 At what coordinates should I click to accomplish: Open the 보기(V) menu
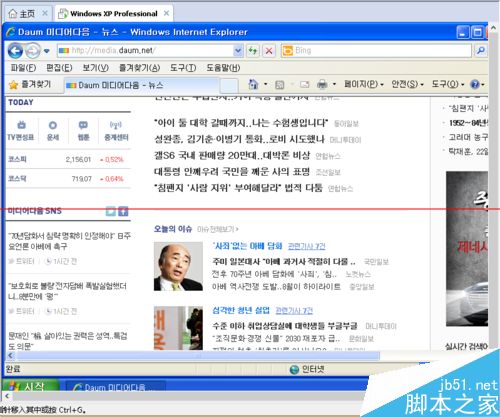[96, 68]
